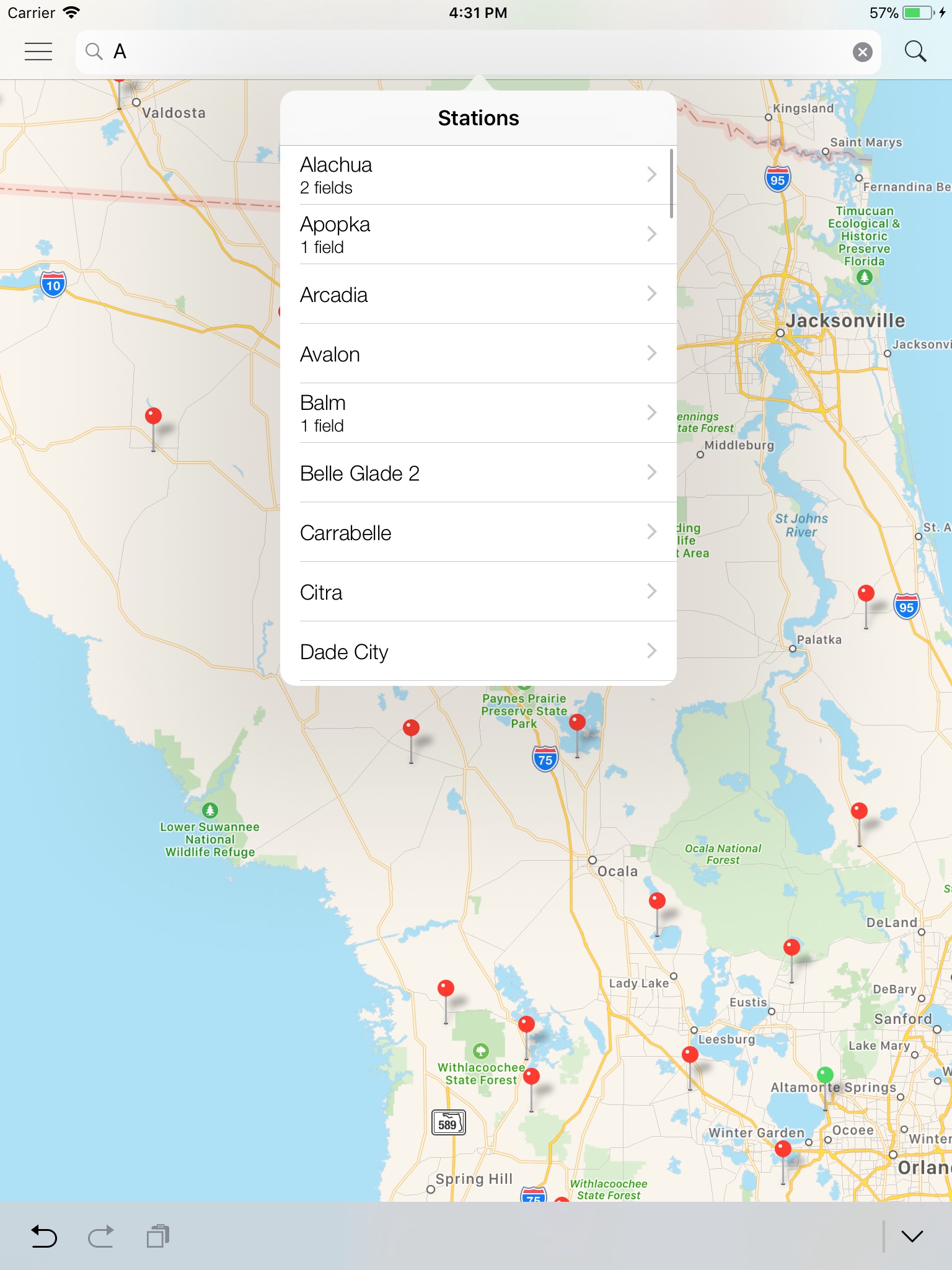Click the Stations list scrollbar

pos(672,184)
